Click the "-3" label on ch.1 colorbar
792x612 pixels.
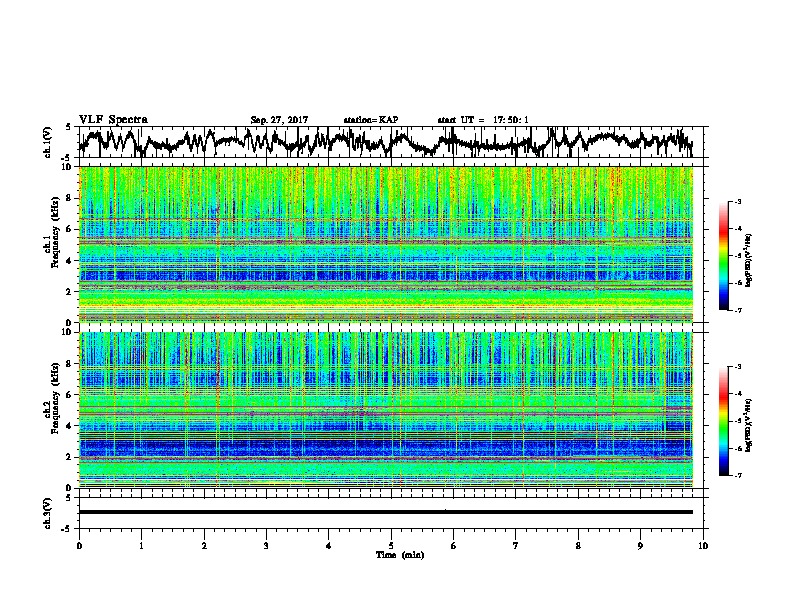click(x=738, y=202)
